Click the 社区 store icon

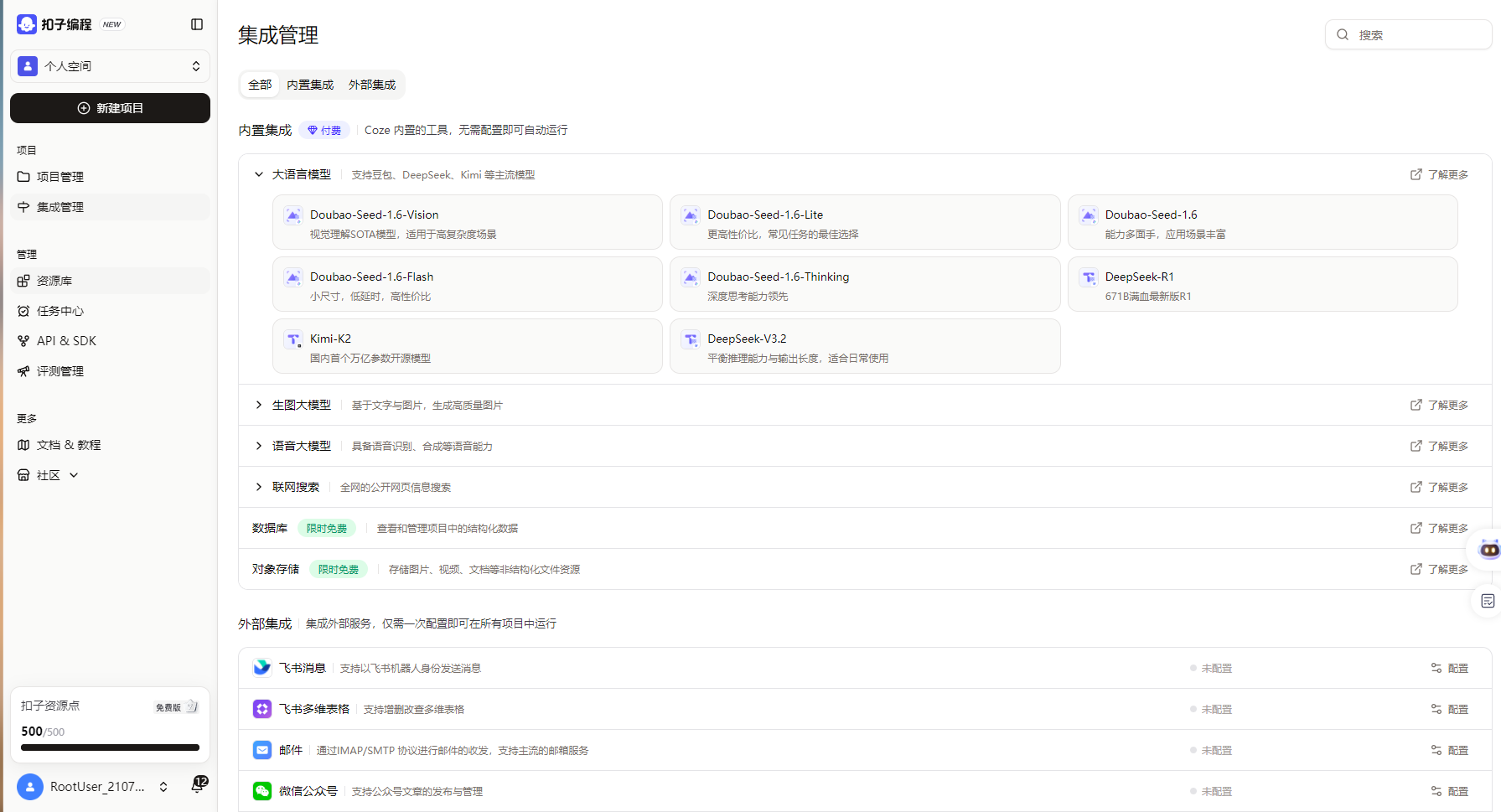(x=23, y=475)
